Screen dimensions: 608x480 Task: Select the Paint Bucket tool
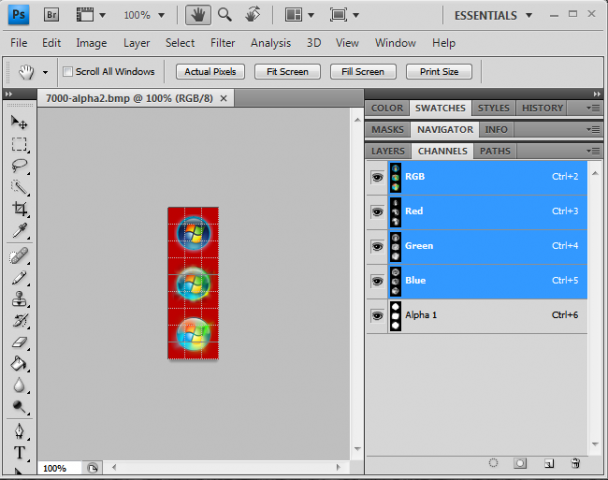[x=19, y=364]
